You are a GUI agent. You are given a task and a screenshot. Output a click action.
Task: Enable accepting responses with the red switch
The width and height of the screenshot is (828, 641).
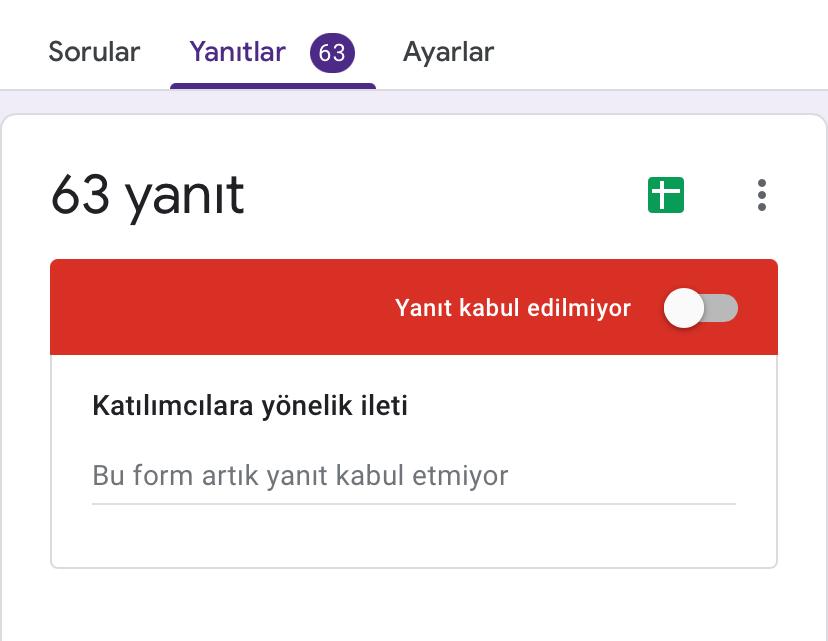(x=702, y=308)
